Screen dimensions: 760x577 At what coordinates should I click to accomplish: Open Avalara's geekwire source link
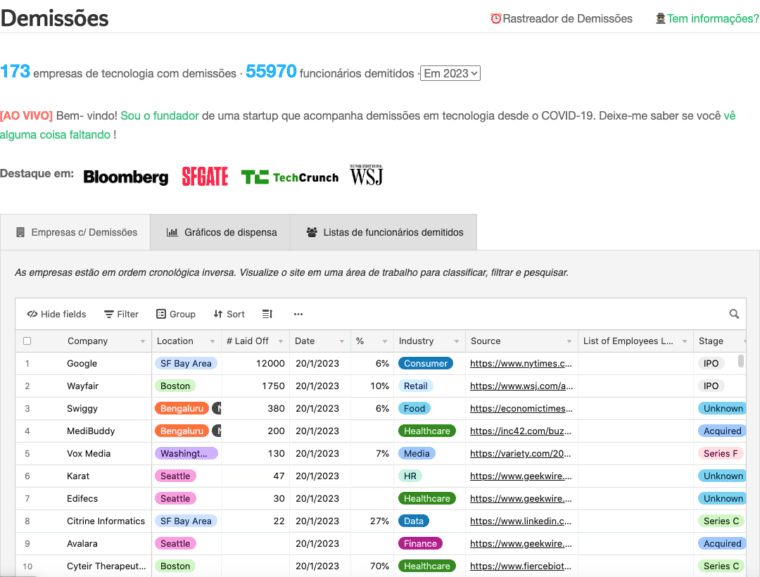pyautogui.click(x=521, y=544)
